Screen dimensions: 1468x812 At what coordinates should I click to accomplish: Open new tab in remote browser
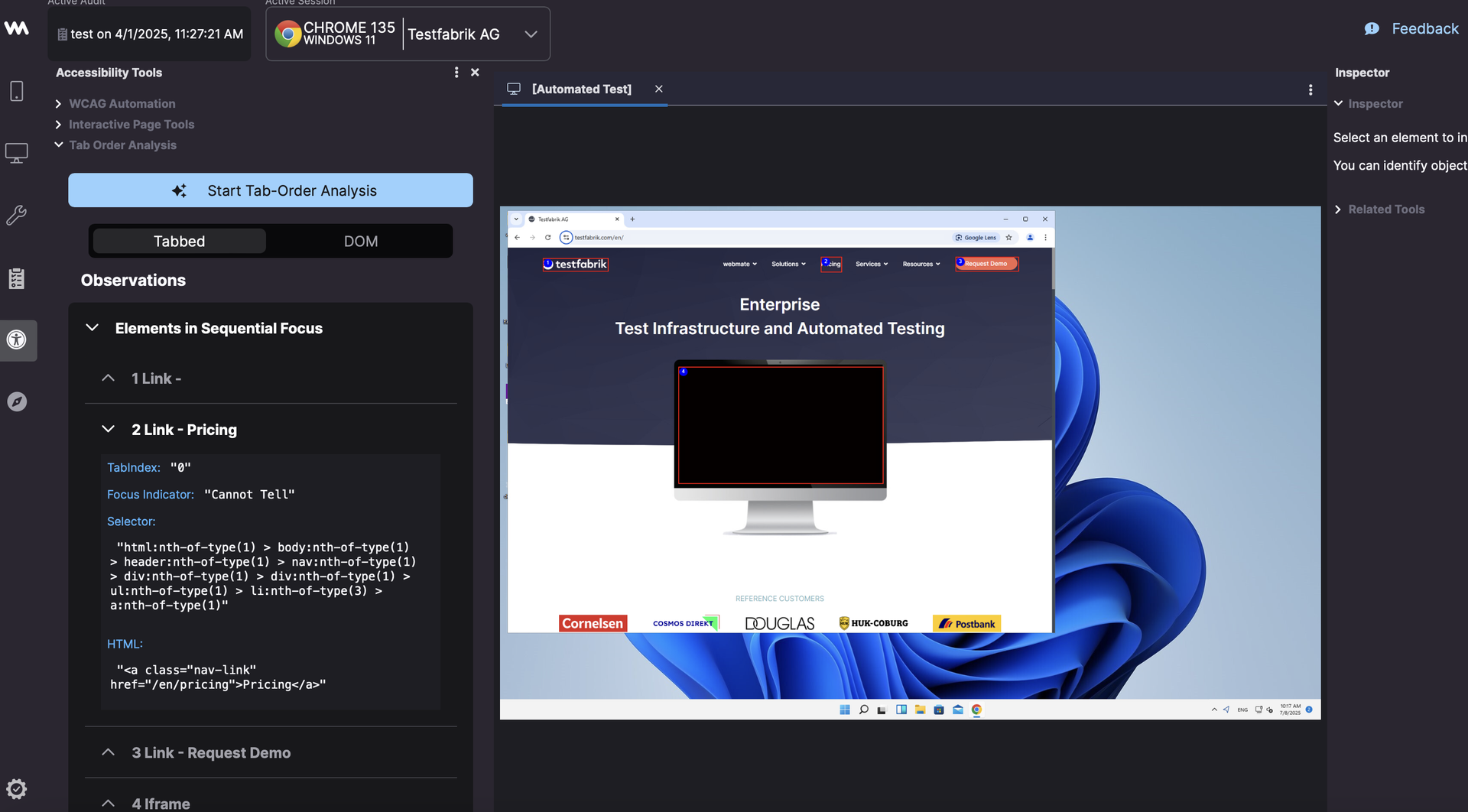click(x=632, y=219)
